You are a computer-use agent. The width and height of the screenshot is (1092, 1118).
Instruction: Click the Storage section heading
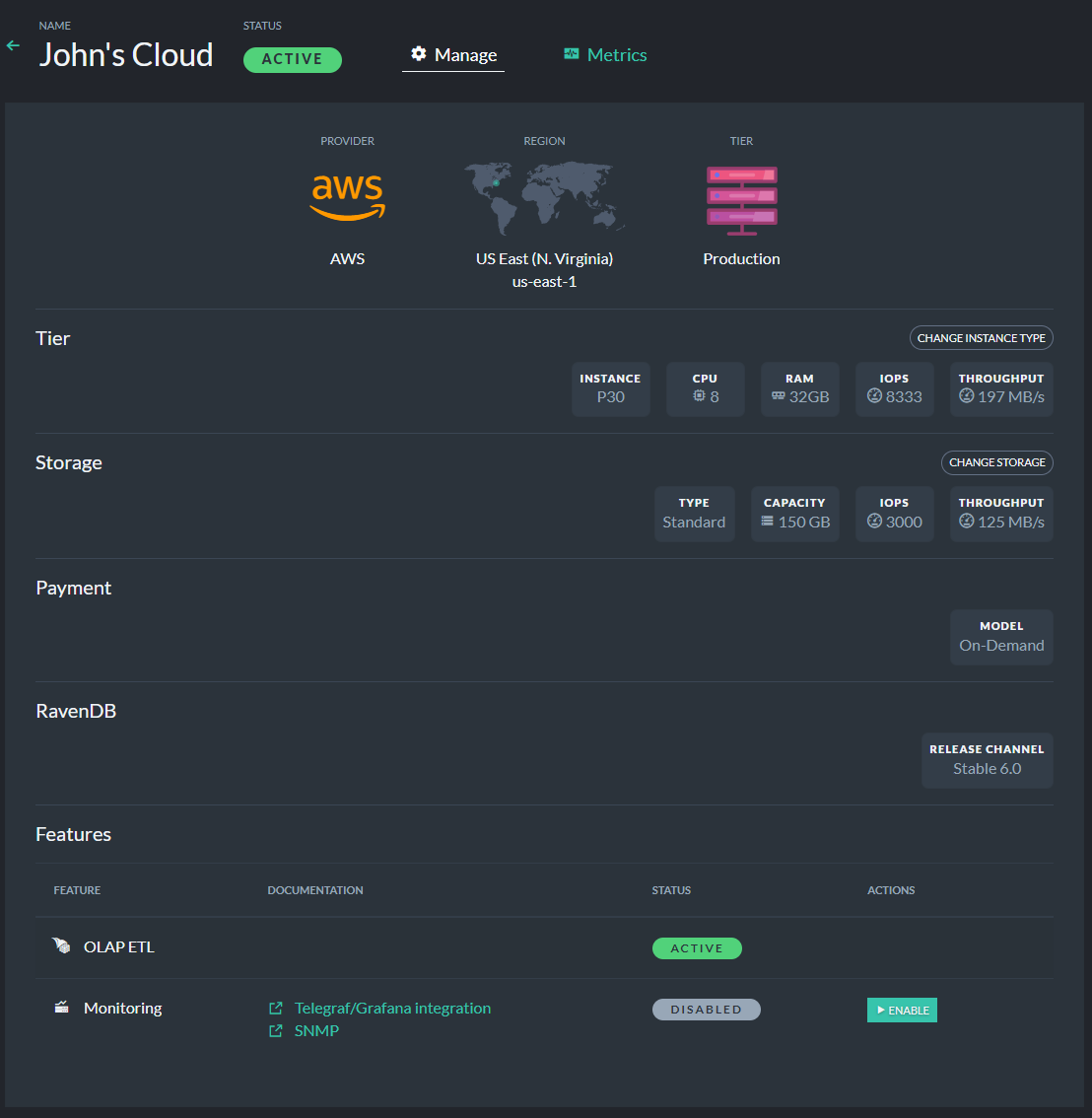[69, 462]
